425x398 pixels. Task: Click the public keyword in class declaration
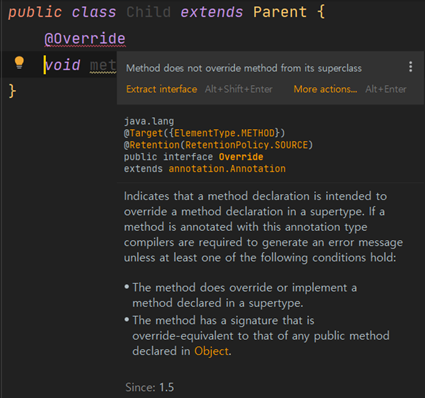tap(35, 12)
